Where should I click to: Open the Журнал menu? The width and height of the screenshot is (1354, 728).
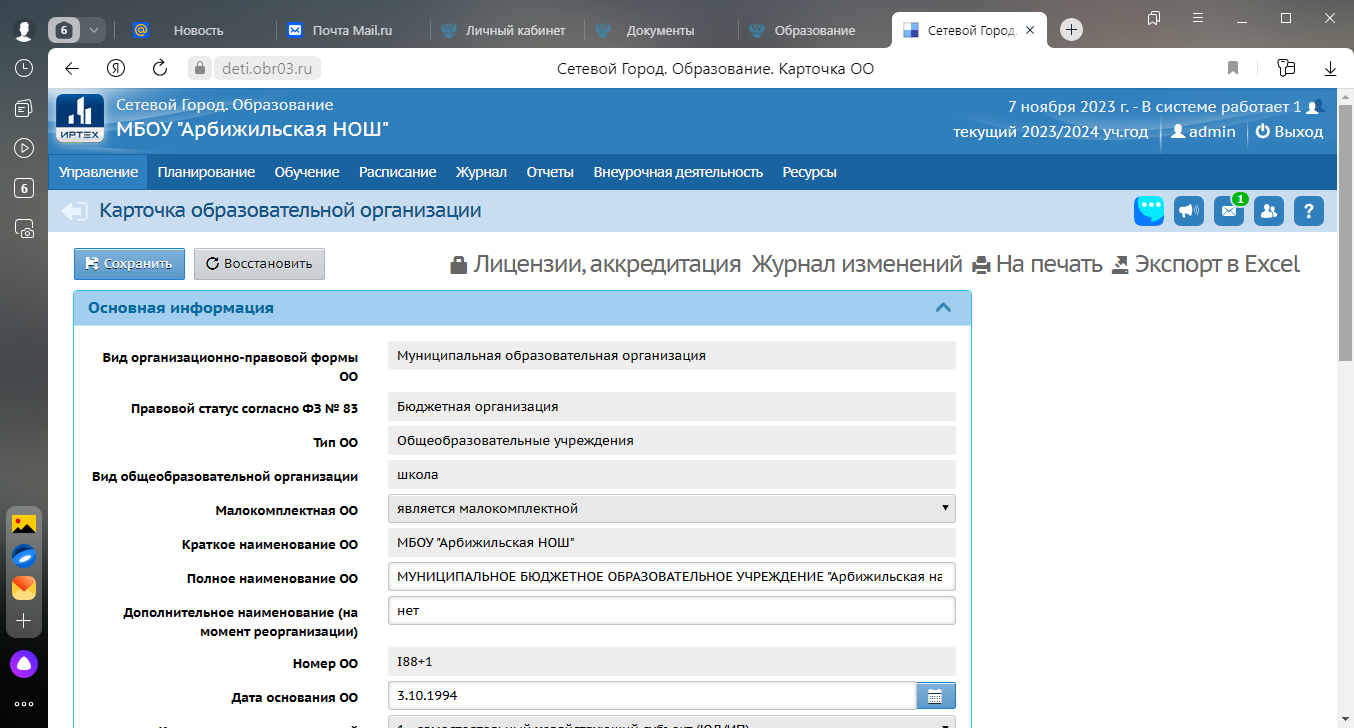click(x=481, y=172)
